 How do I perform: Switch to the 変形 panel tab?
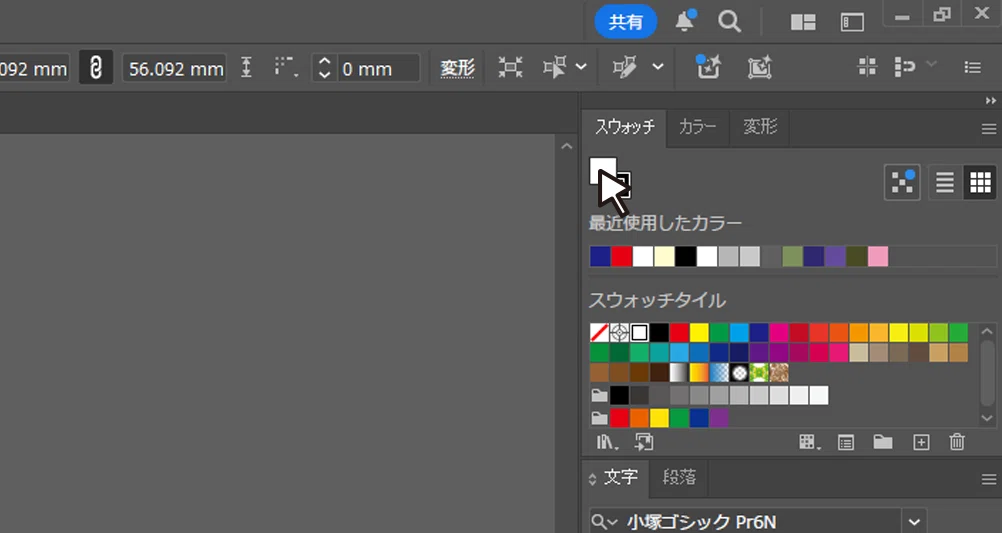tap(760, 127)
